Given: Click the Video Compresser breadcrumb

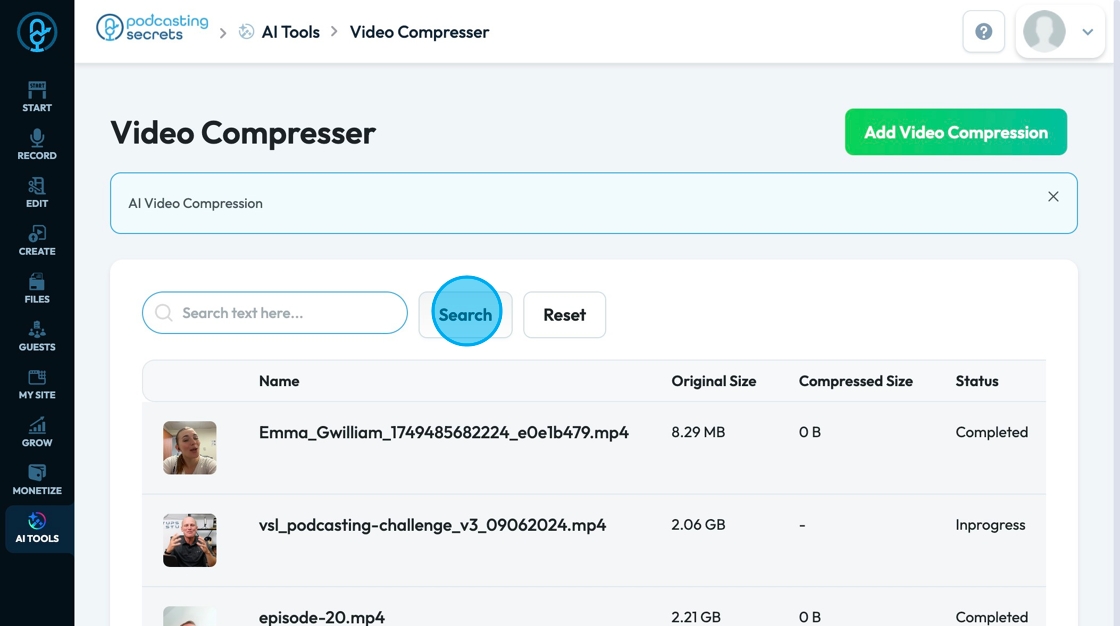Looking at the screenshot, I should point(419,32).
